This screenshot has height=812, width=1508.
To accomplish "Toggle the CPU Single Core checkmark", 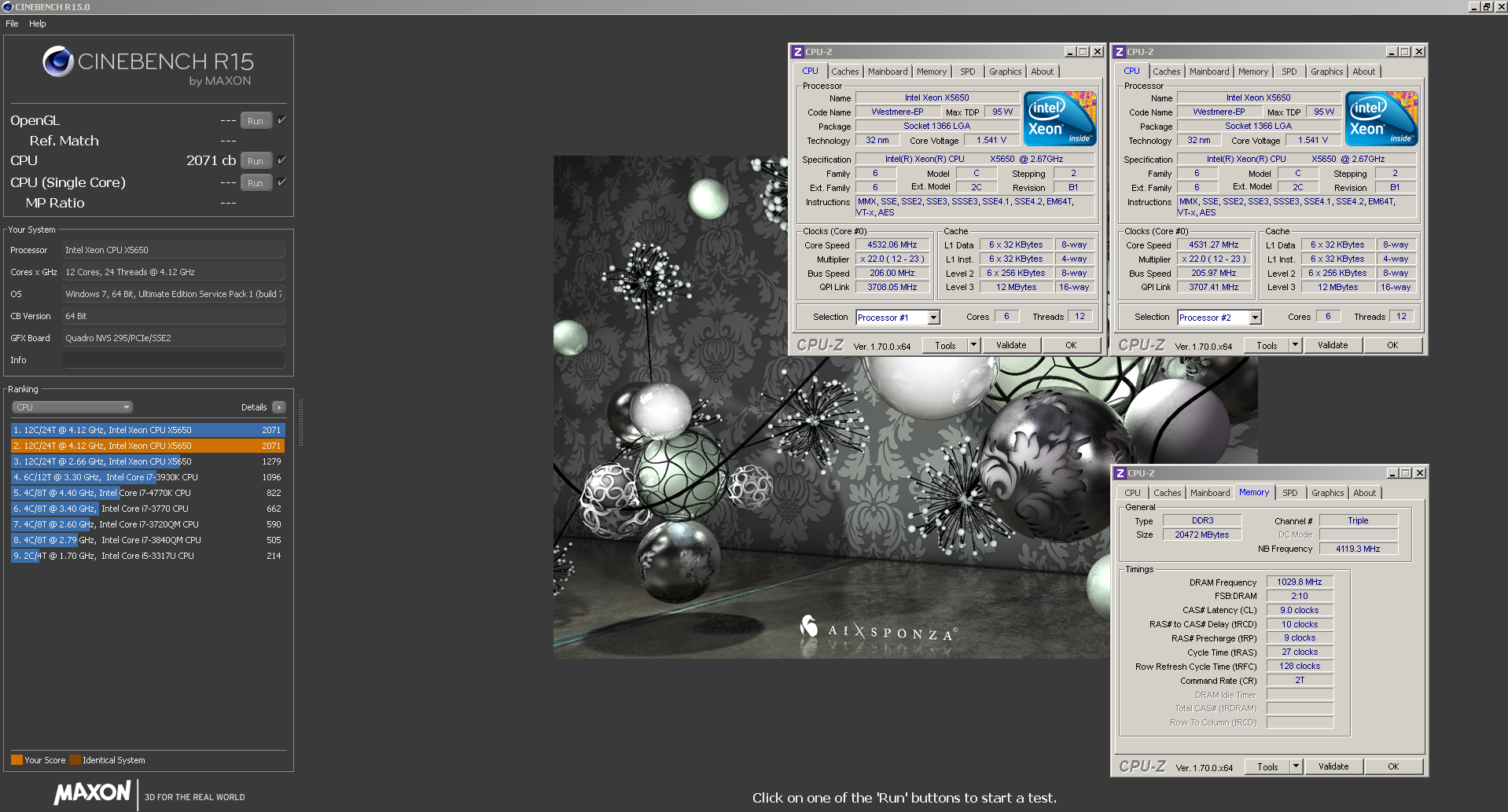I will pyautogui.click(x=281, y=182).
